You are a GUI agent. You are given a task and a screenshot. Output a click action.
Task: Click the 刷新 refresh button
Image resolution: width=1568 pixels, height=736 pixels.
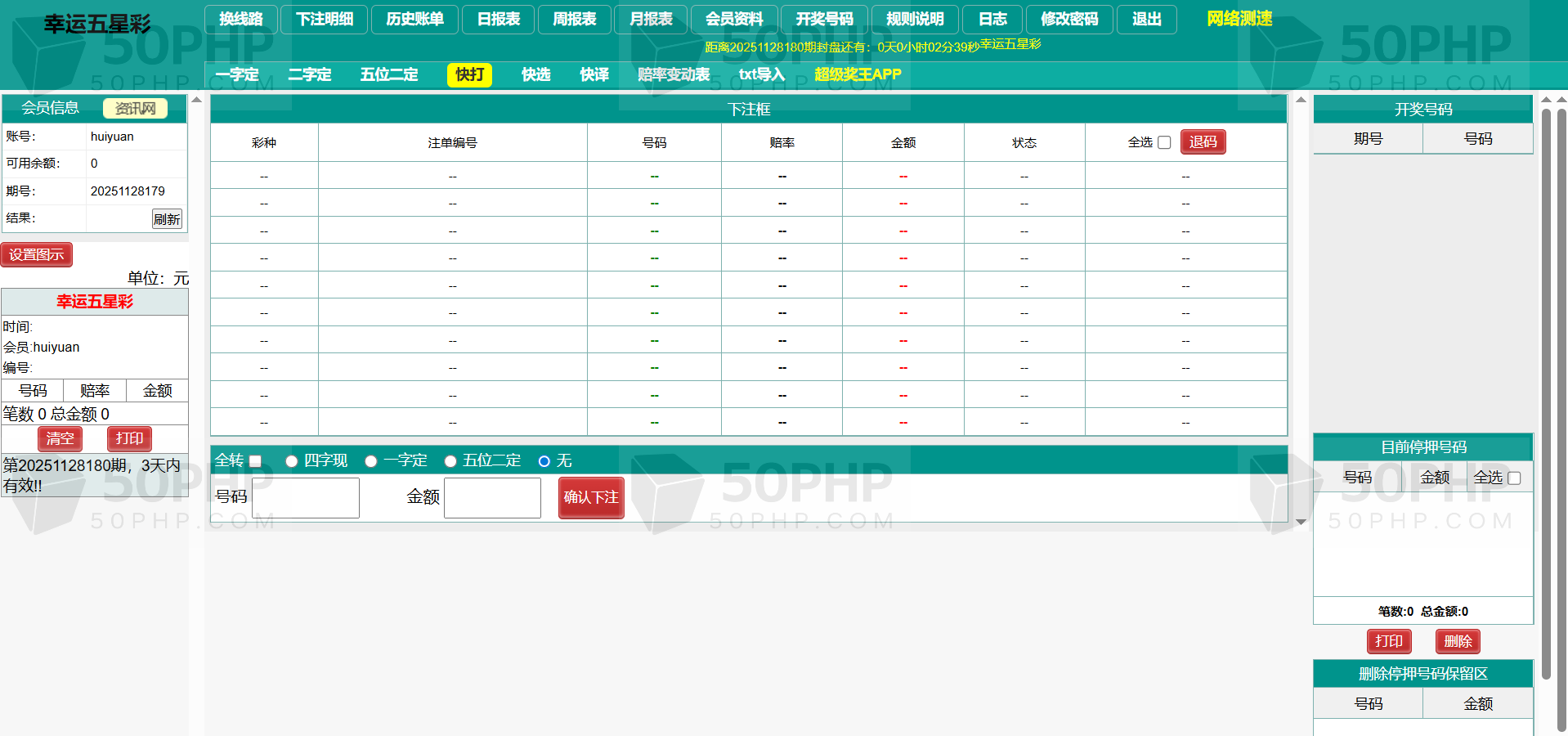coord(167,219)
